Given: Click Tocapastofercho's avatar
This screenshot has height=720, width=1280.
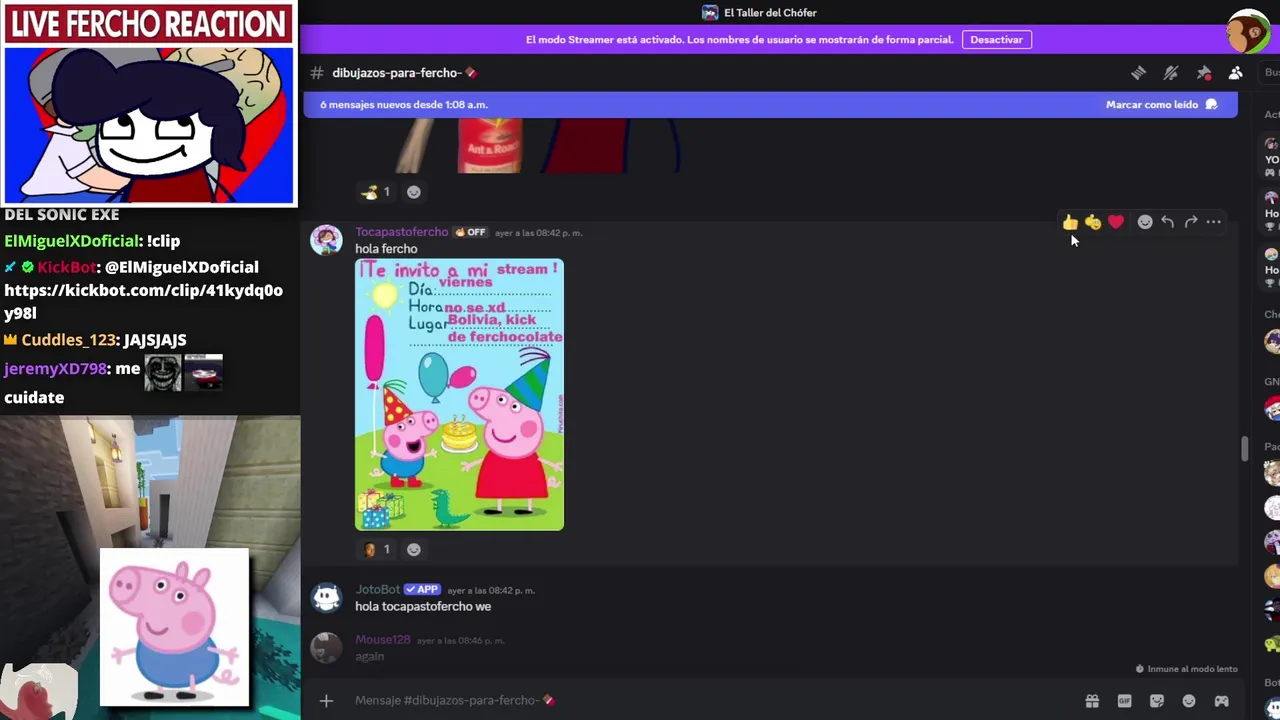Looking at the screenshot, I should coord(326,240).
